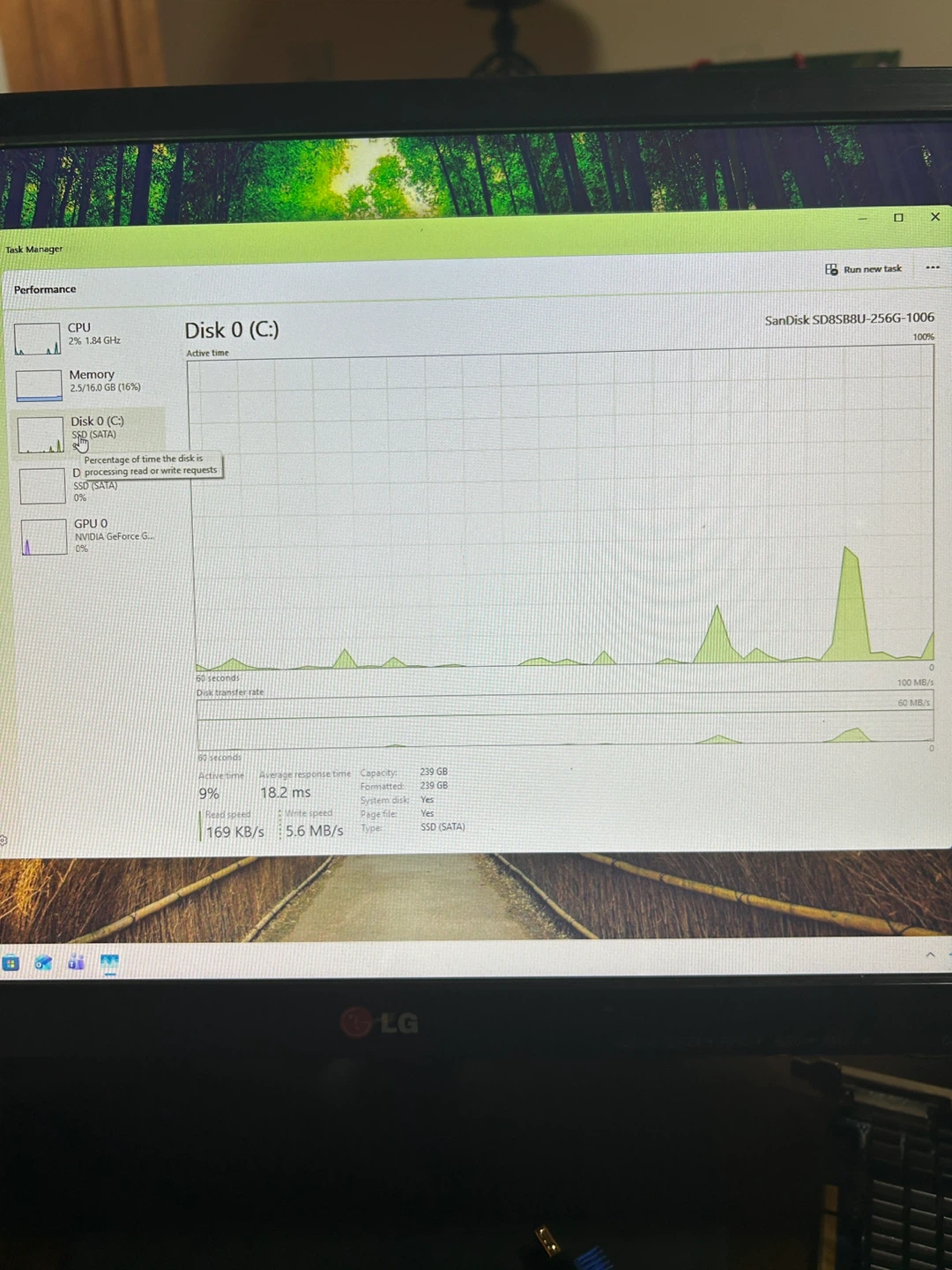Click the Run new task icon
952x1270 pixels.
(x=831, y=269)
